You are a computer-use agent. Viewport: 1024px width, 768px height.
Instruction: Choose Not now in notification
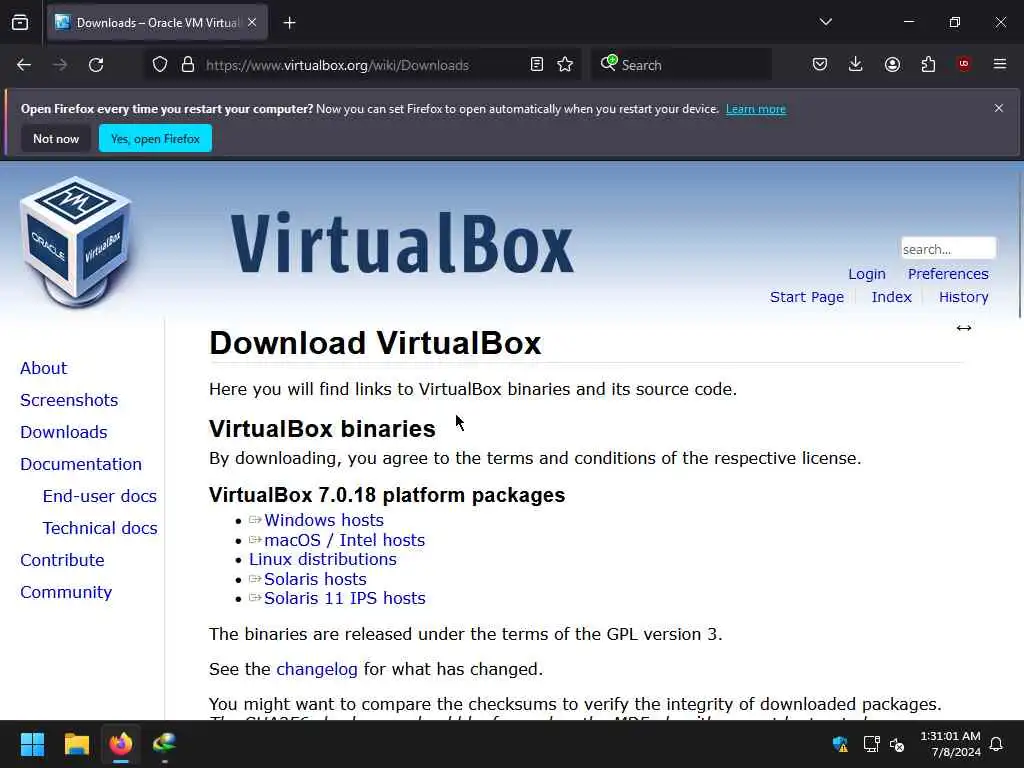tap(56, 138)
